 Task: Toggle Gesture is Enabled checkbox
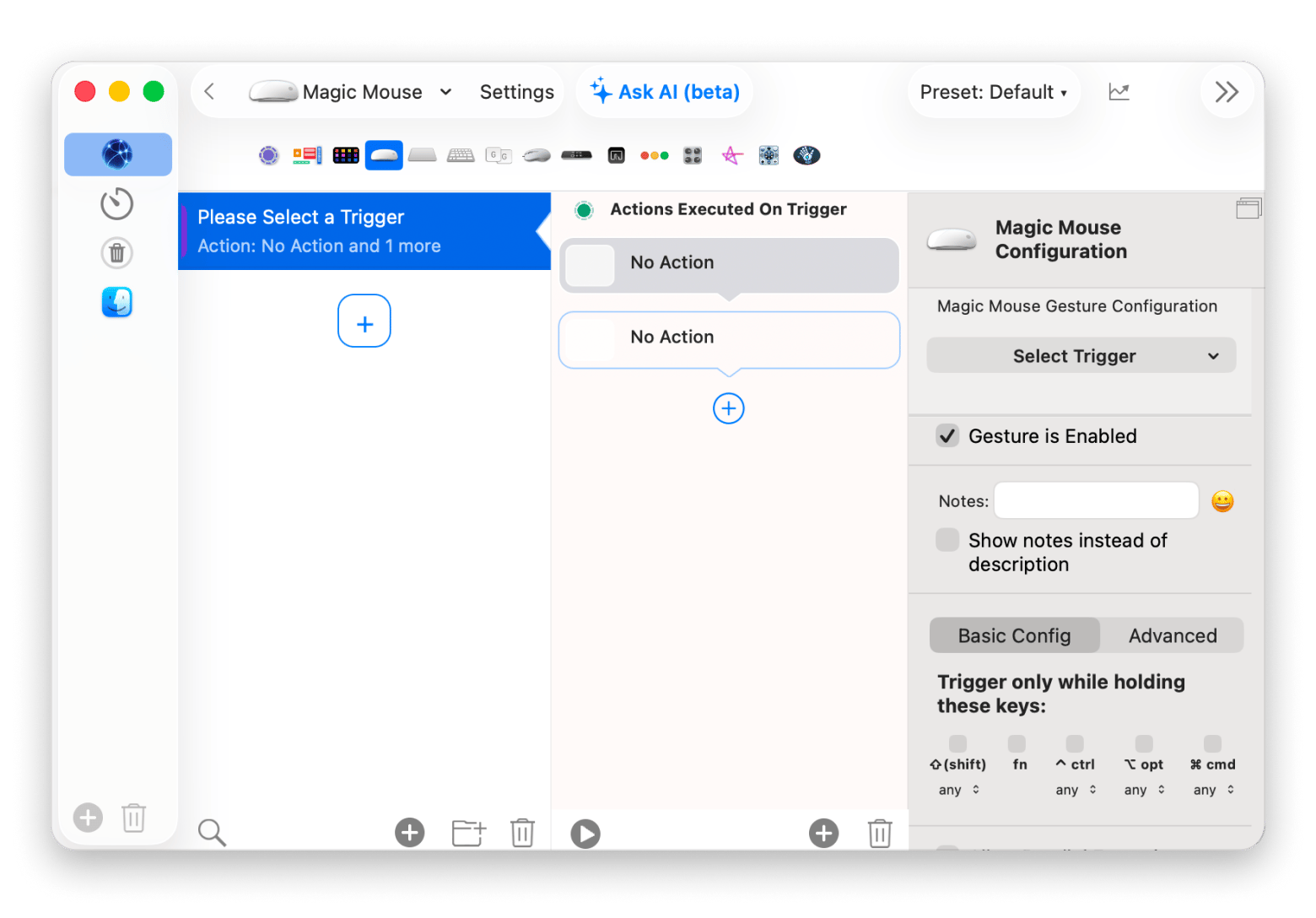click(947, 436)
